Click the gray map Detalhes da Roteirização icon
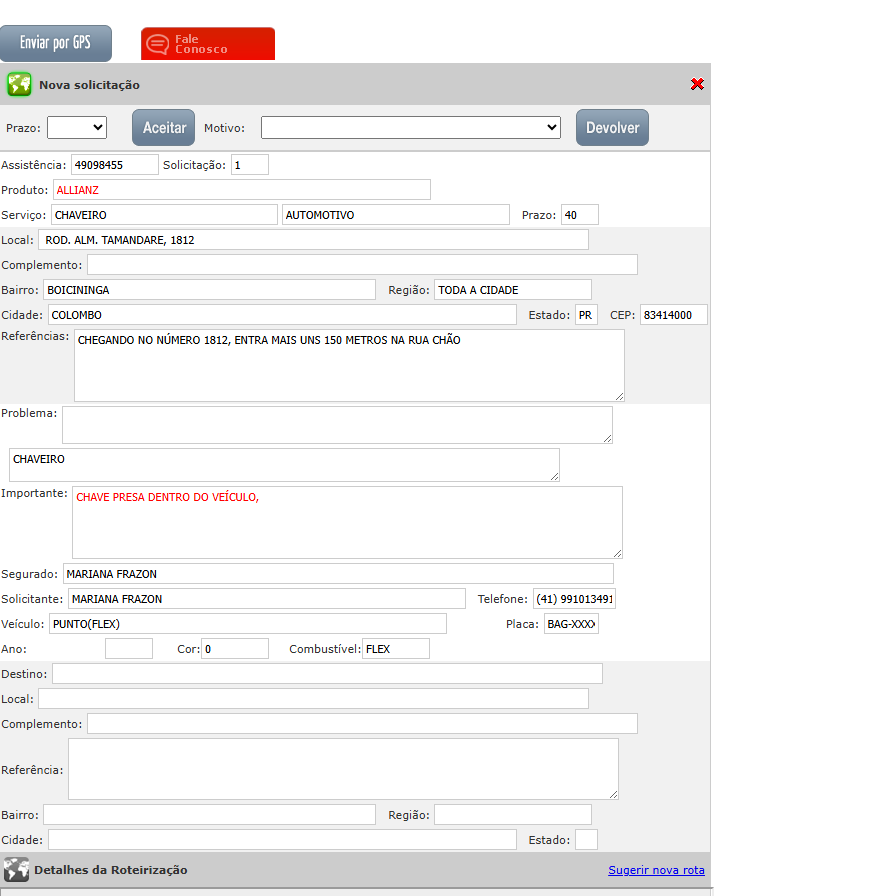 [x=16, y=870]
